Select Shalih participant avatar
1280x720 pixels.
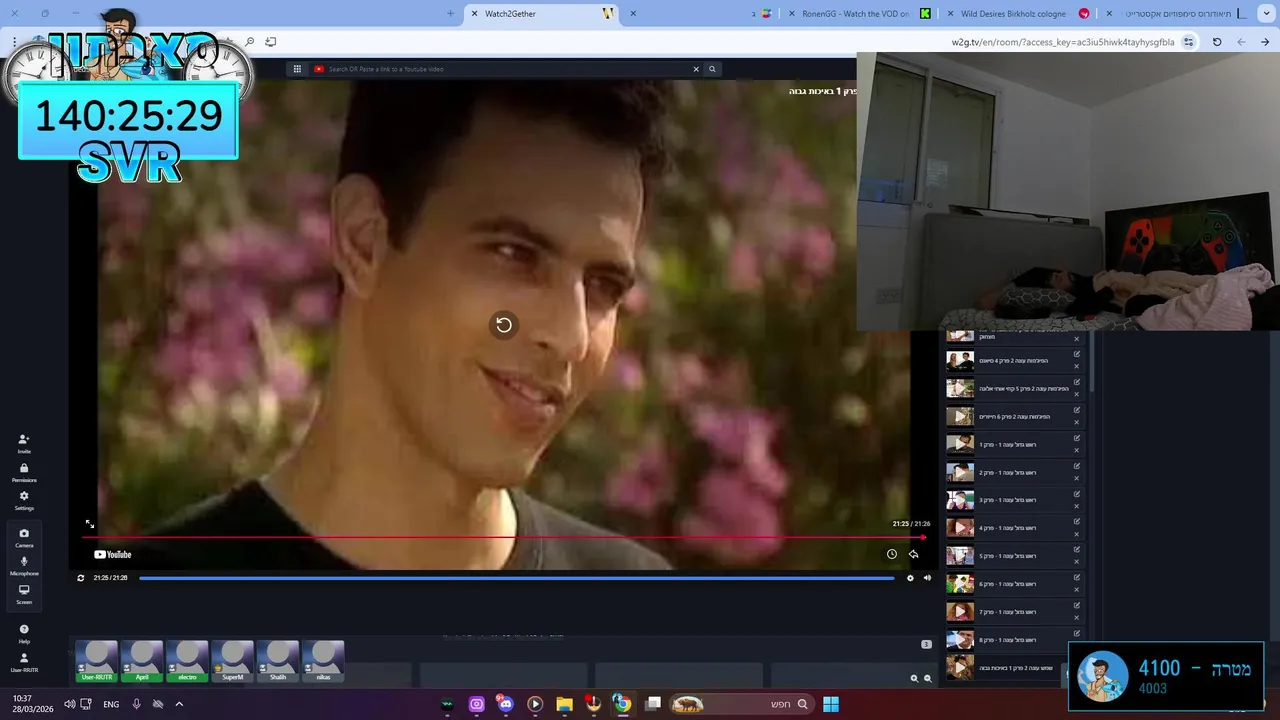pos(278,661)
